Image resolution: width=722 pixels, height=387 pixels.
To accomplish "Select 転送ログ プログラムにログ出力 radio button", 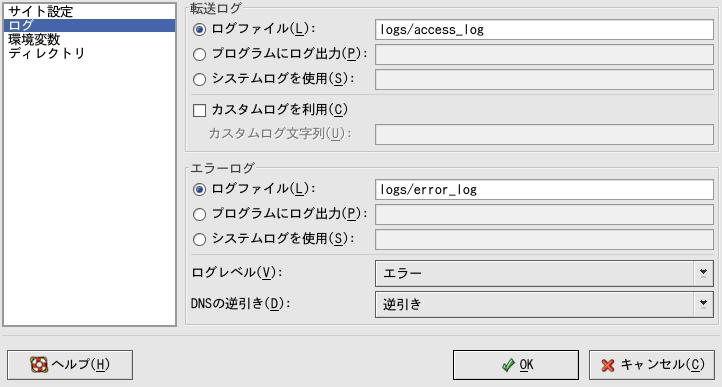I will (x=199, y=54).
